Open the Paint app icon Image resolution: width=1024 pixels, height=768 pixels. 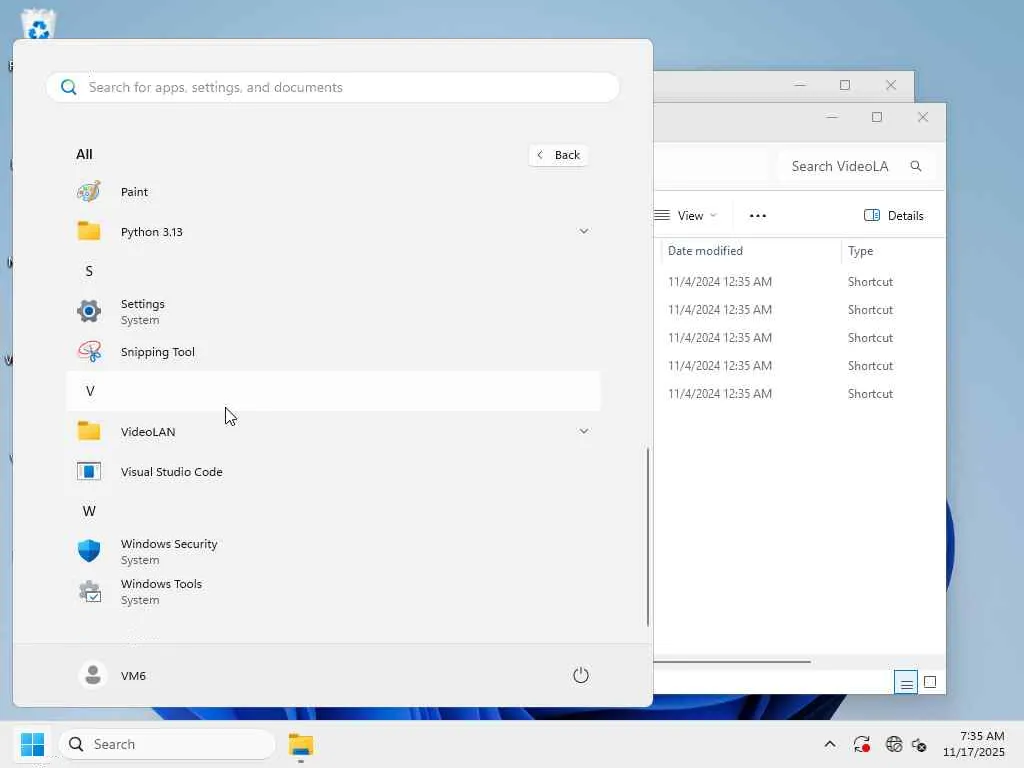point(89,191)
